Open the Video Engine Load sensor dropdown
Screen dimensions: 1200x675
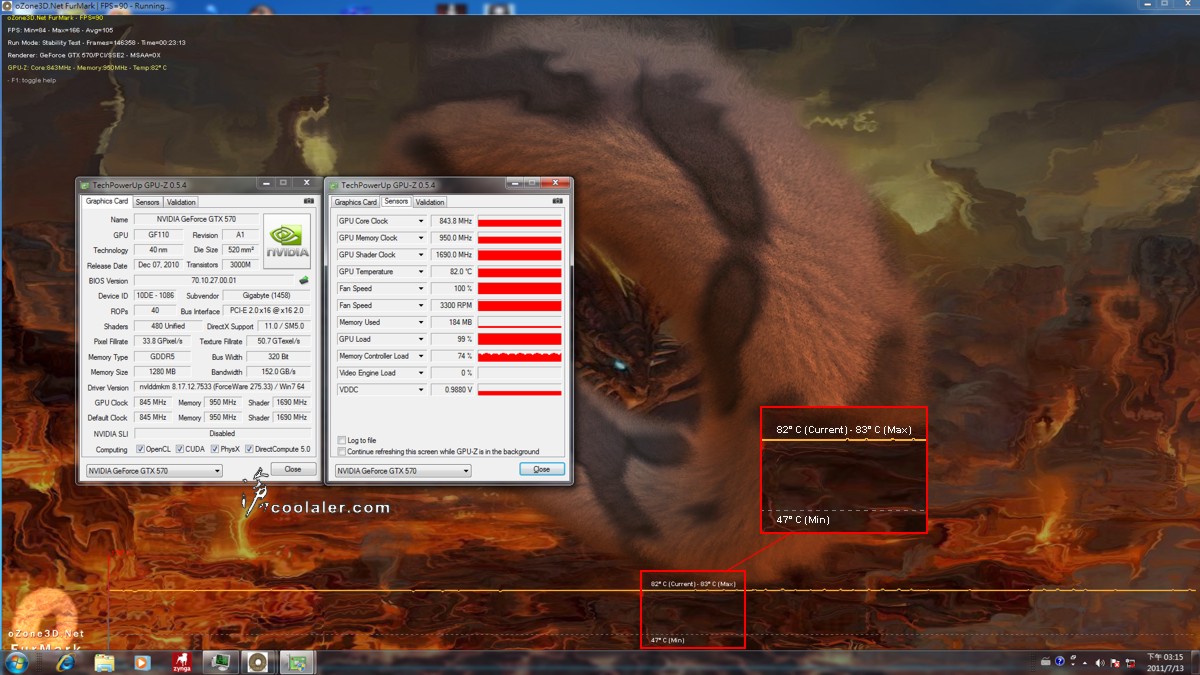(420, 373)
